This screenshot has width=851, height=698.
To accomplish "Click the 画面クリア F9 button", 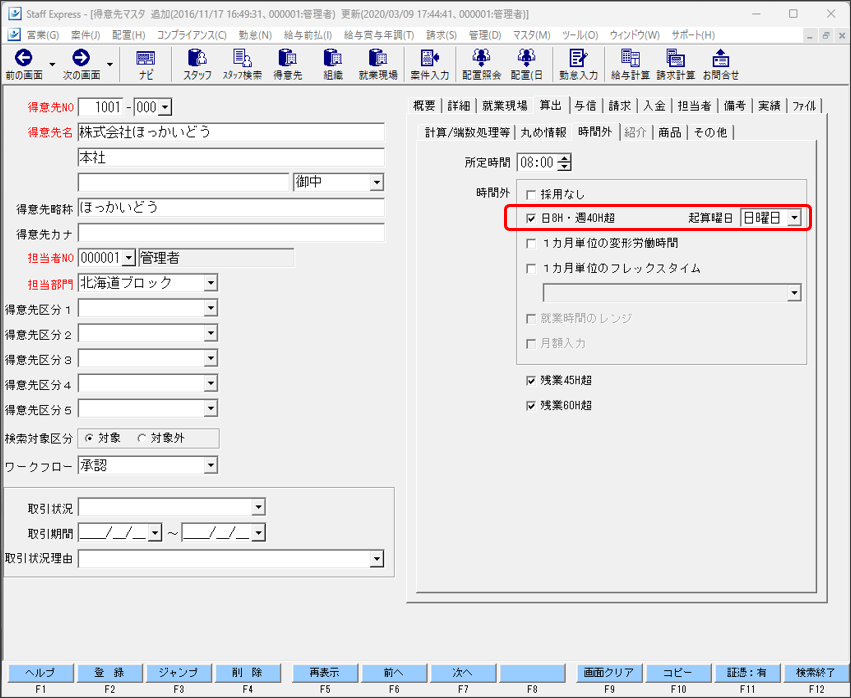I will [608, 673].
